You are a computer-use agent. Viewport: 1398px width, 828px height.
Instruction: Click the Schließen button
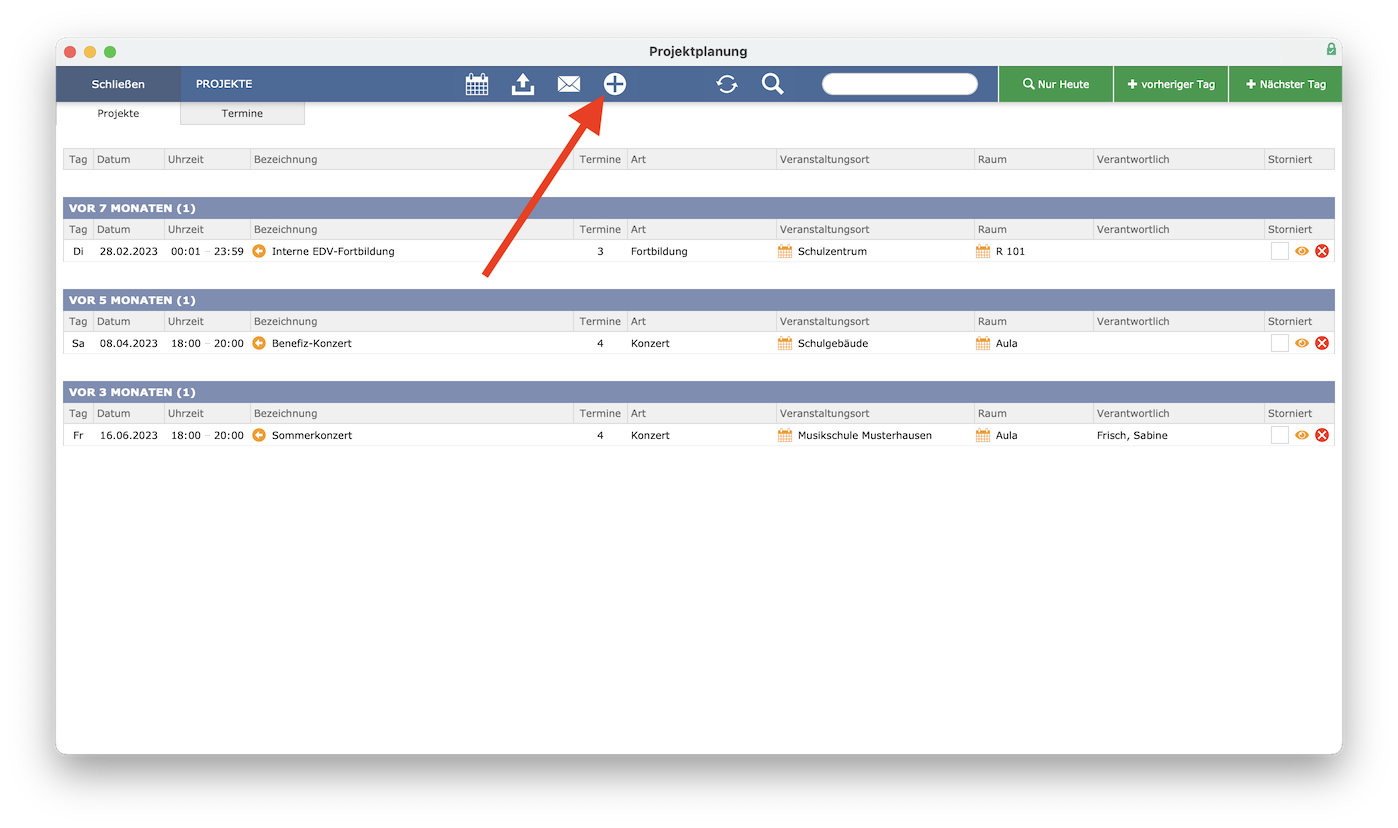coord(118,84)
